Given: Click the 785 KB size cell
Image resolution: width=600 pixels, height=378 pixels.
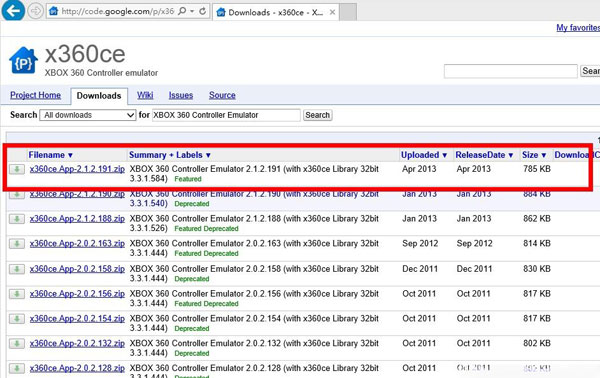Looking at the screenshot, I should (537, 169).
